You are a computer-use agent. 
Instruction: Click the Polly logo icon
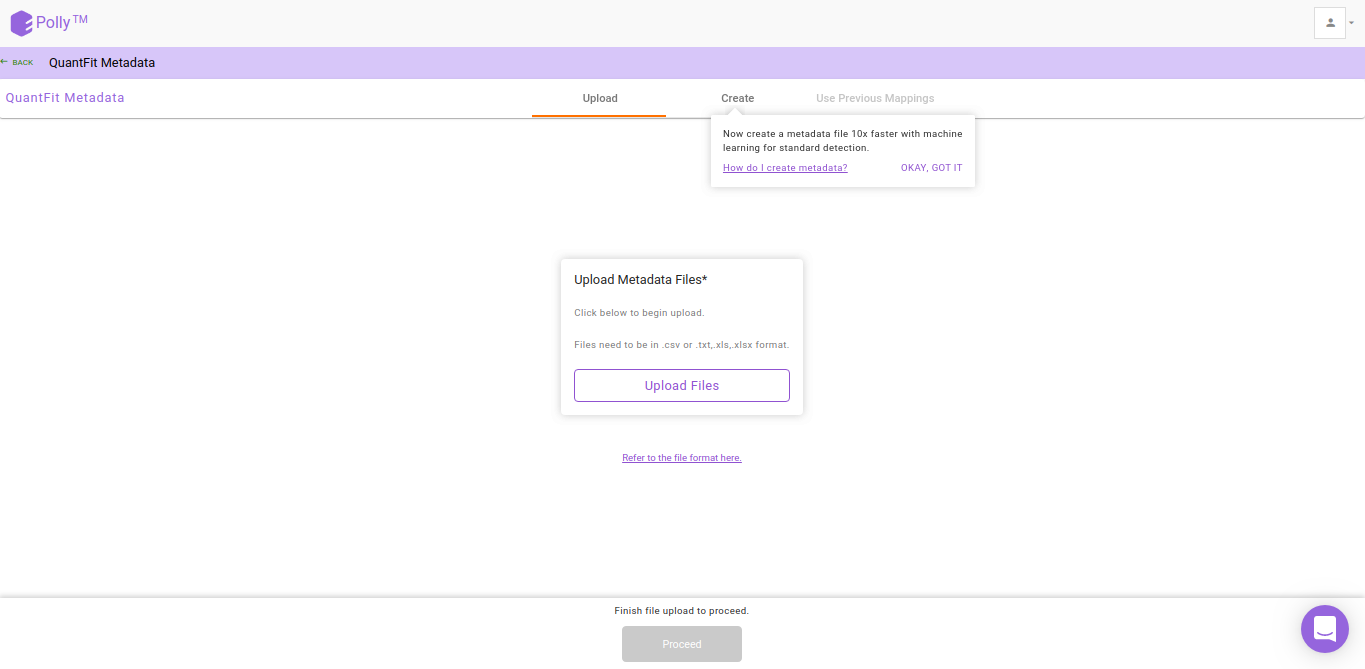[x=21, y=23]
